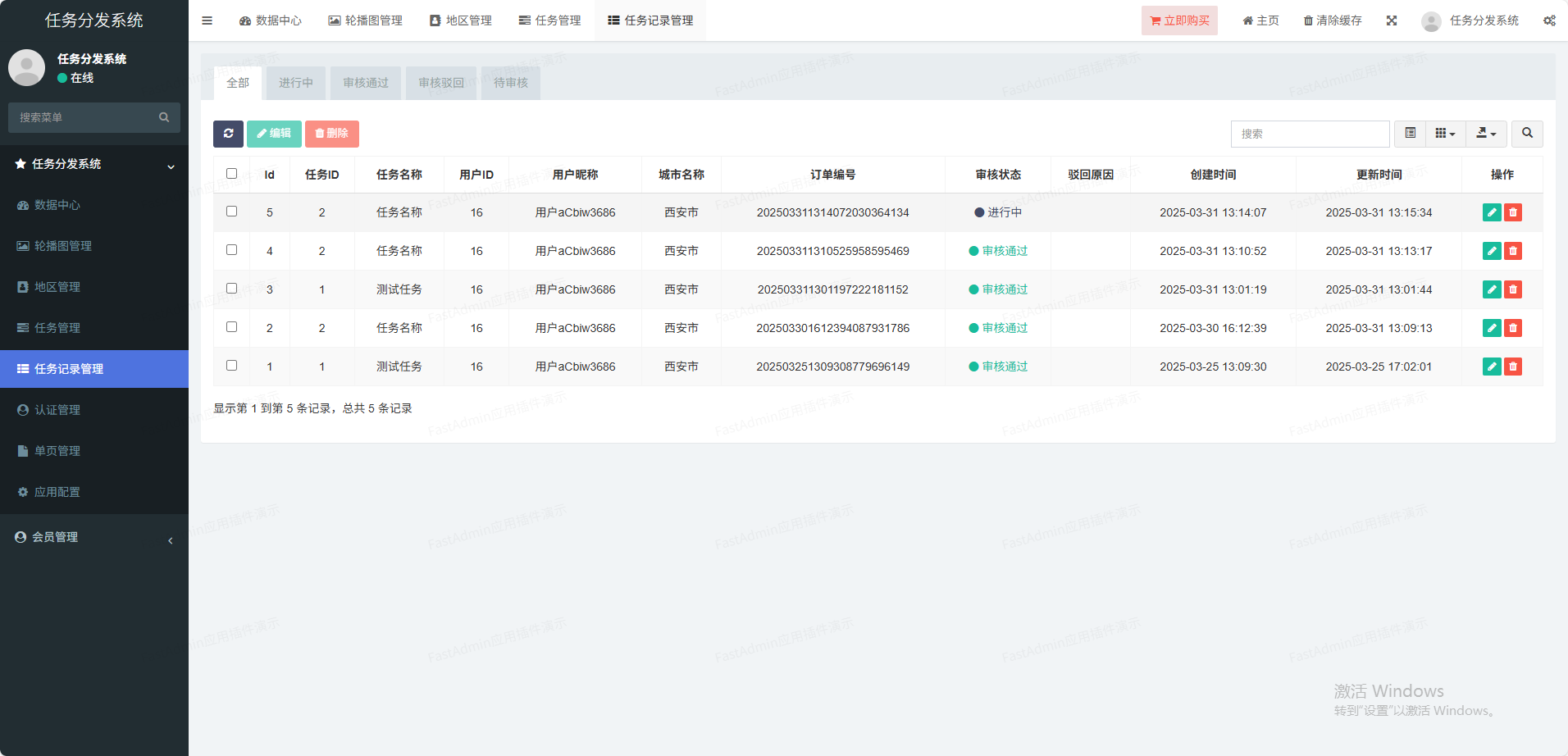Viewport: 1568px width, 756px height.
Task: Toggle the table card view icon
Action: (1411, 134)
